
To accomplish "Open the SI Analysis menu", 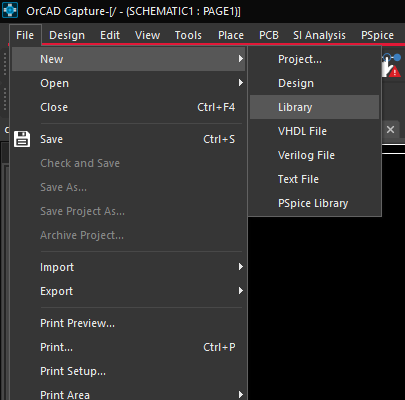I will [319, 35].
